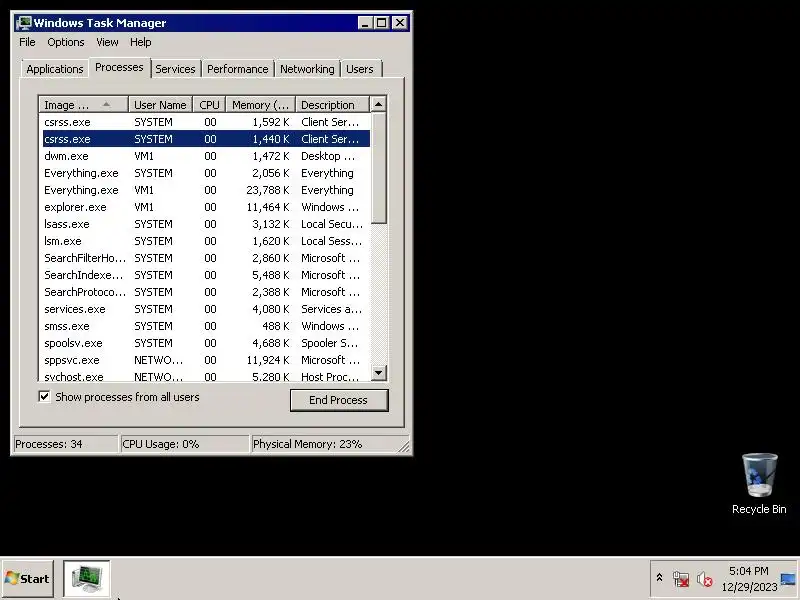Select the SearchIndexe... process
This screenshot has height=600, width=800.
206,275
